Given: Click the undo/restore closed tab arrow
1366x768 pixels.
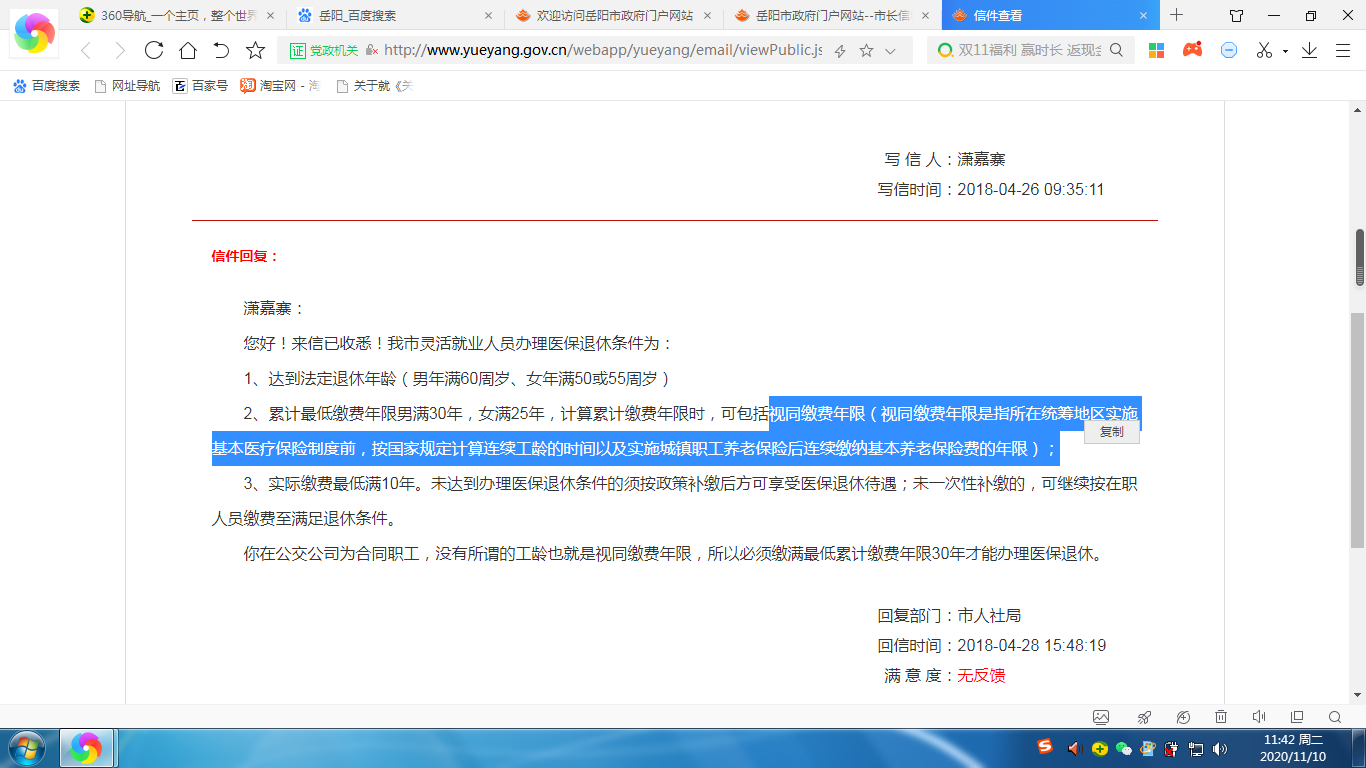Looking at the screenshot, I should click(x=221, y=51).
